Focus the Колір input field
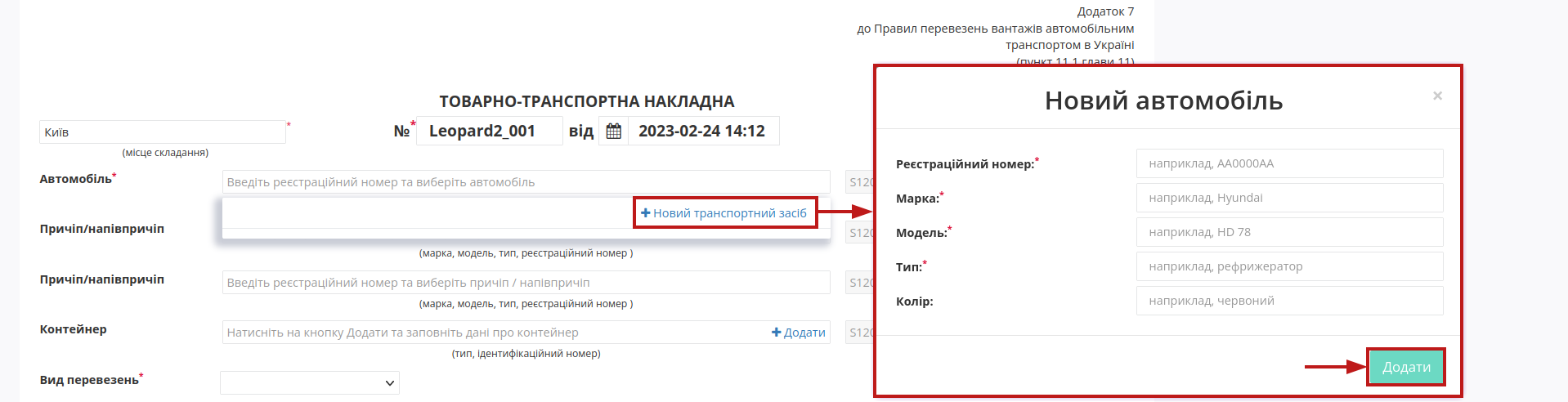The image size is (1568, 402). tap(1289, 301)
